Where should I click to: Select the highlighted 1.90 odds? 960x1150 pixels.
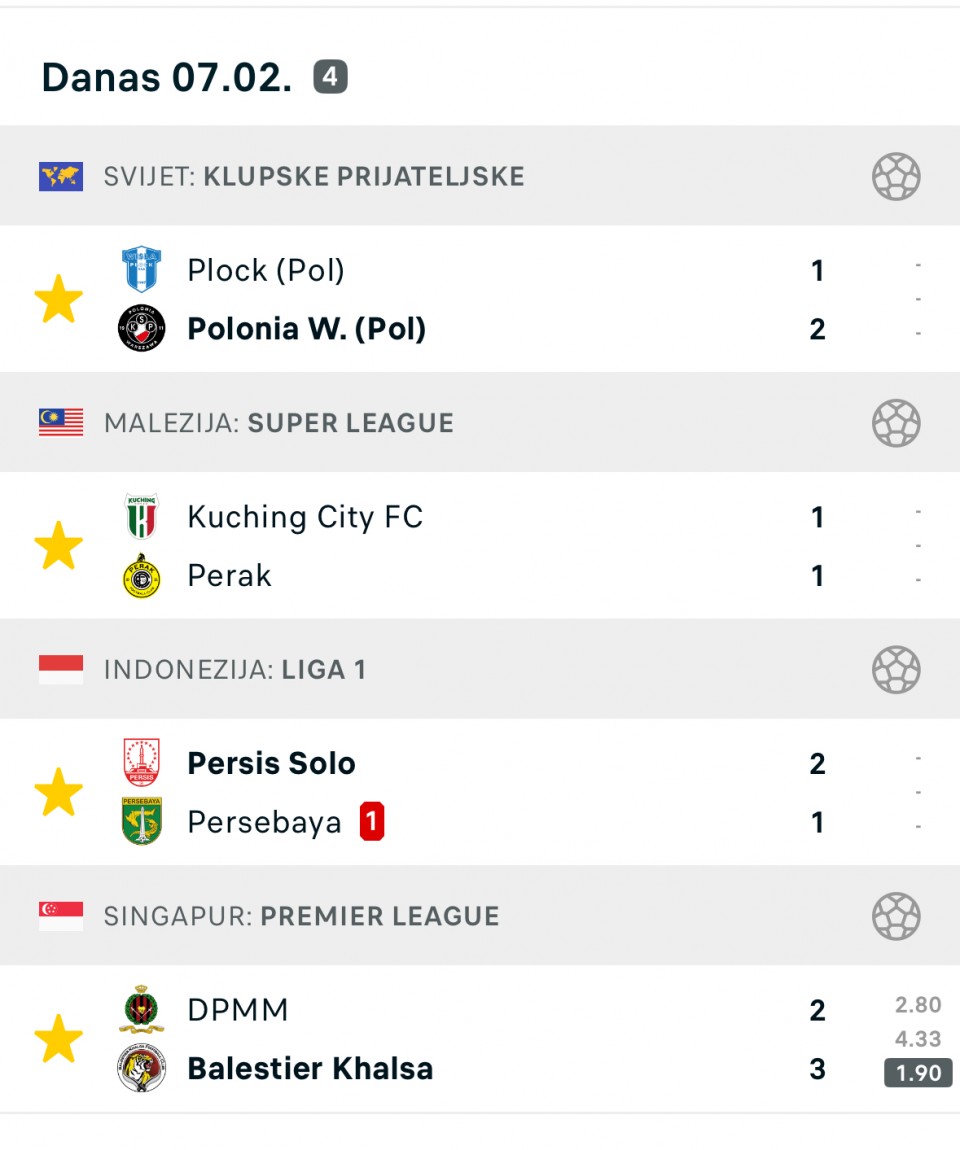tap(918, 1073)
